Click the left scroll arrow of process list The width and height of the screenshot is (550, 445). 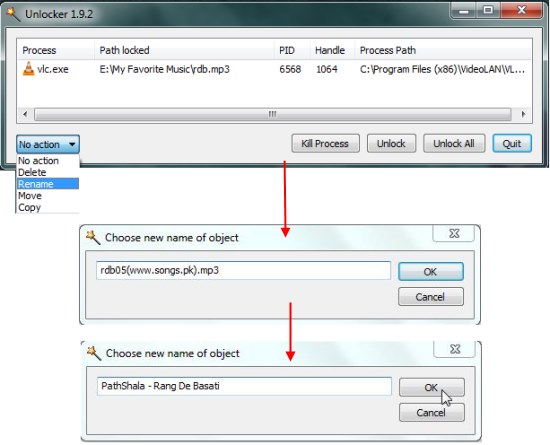pyautogui.click(x=25, y=114)
